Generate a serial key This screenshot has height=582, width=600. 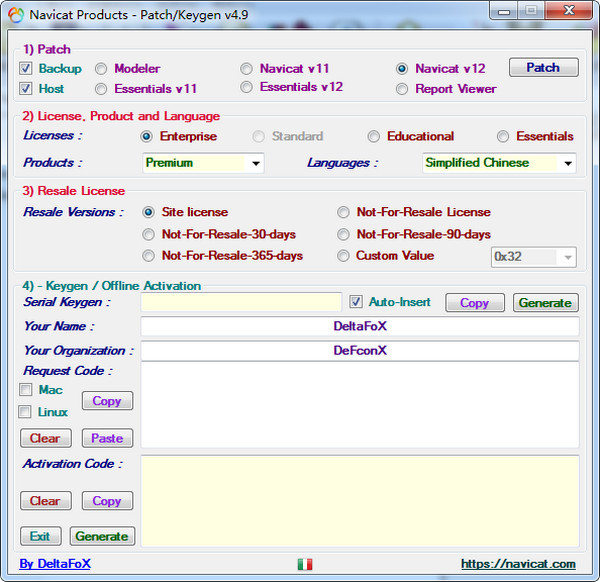pyautogui.click(x=546, y=303)
